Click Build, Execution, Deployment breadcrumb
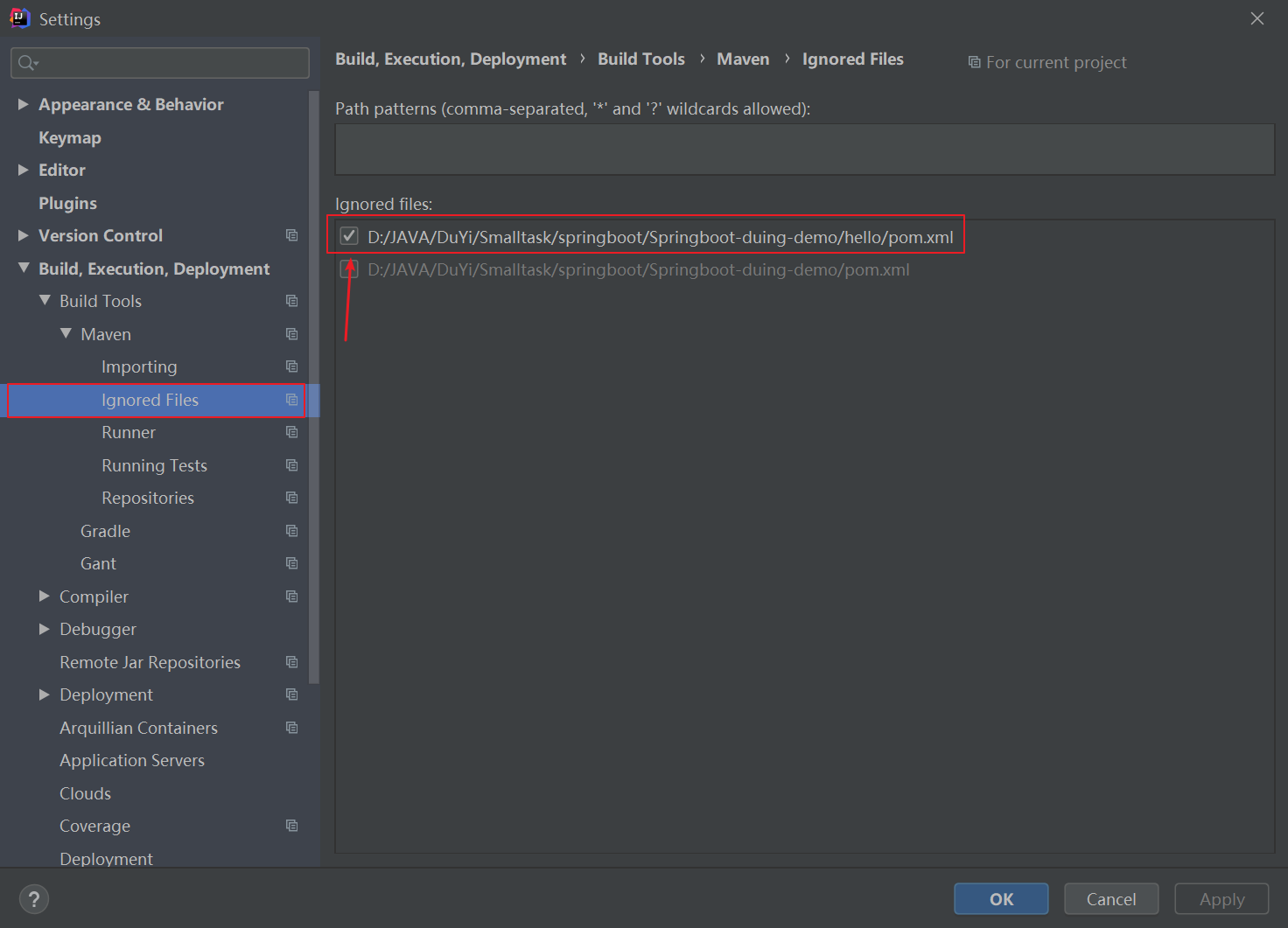1288x928 pixels. coord(451,59)
